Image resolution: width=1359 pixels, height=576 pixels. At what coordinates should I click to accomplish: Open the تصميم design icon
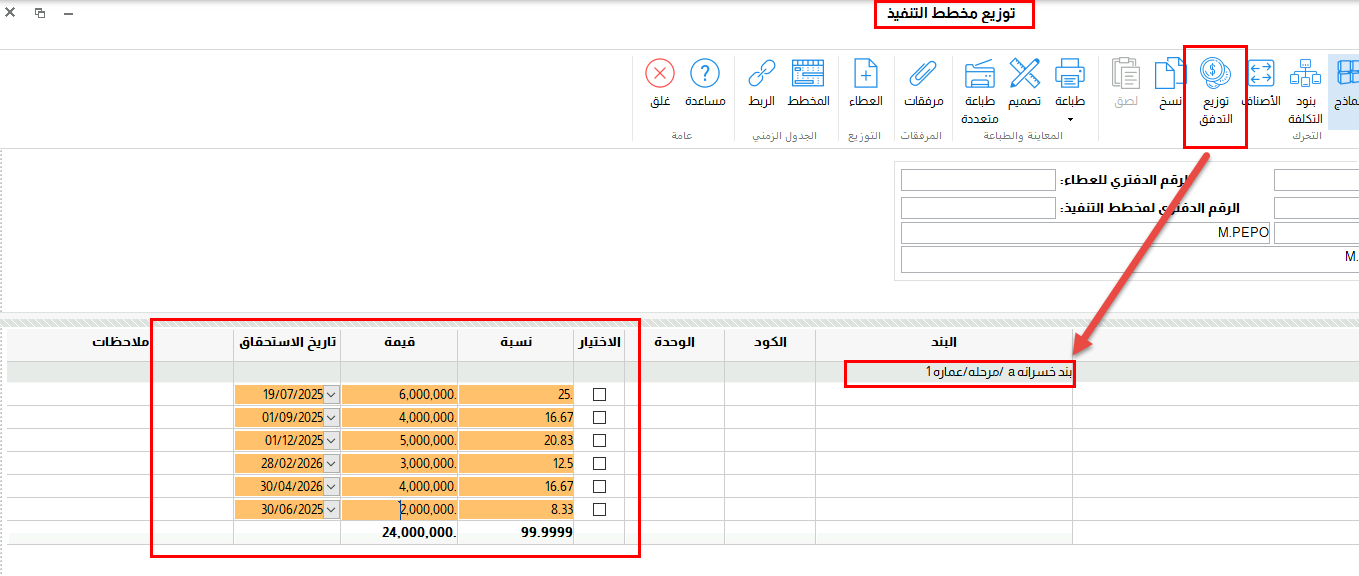(x=1025, y=74)
